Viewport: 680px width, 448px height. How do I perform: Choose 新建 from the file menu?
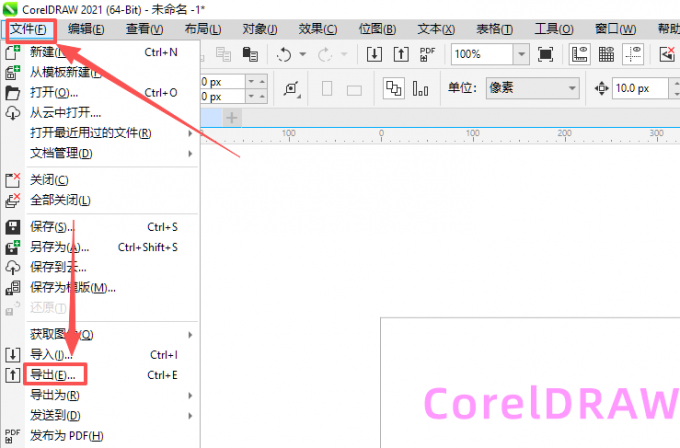tap(102, 52)
